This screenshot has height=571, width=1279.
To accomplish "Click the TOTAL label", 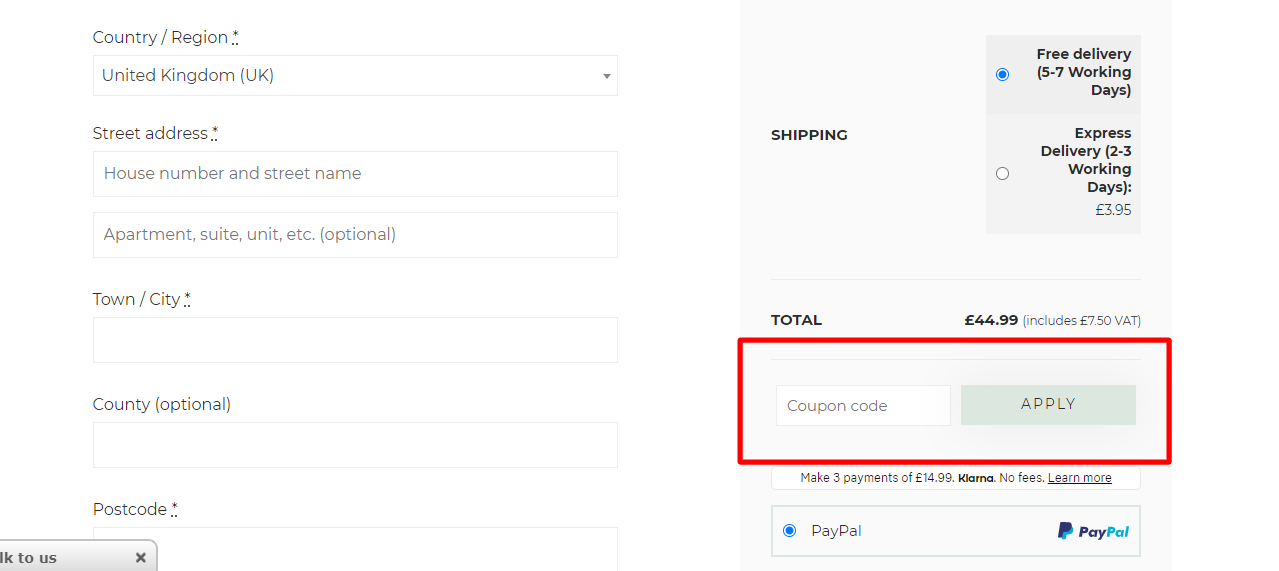I will [796, 320].
